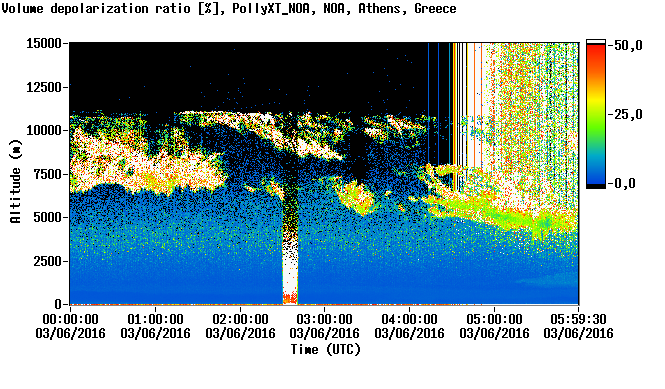Click the 15000 altitude tick label
Screen dimensions: 665x389
click(44, 43)
